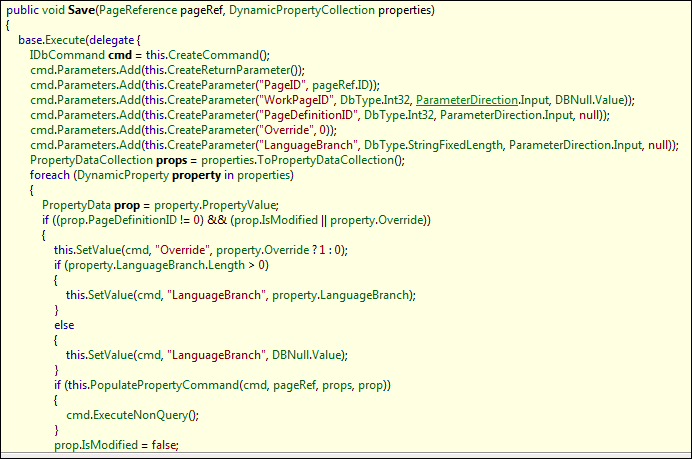Click the "WorkPageID" string literal
692x459 pixels.
click(297, 100)
